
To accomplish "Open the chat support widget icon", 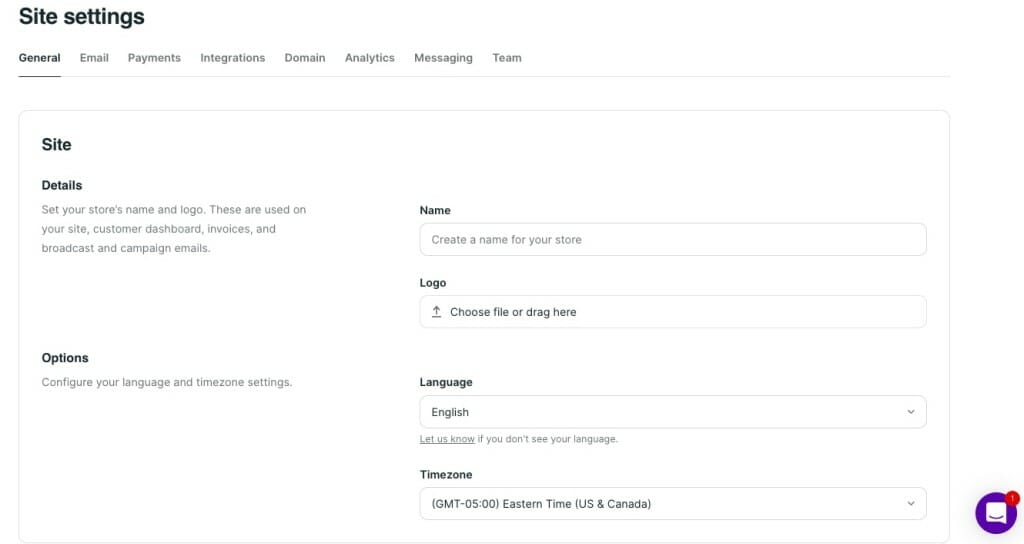I will tap(996, 513).
